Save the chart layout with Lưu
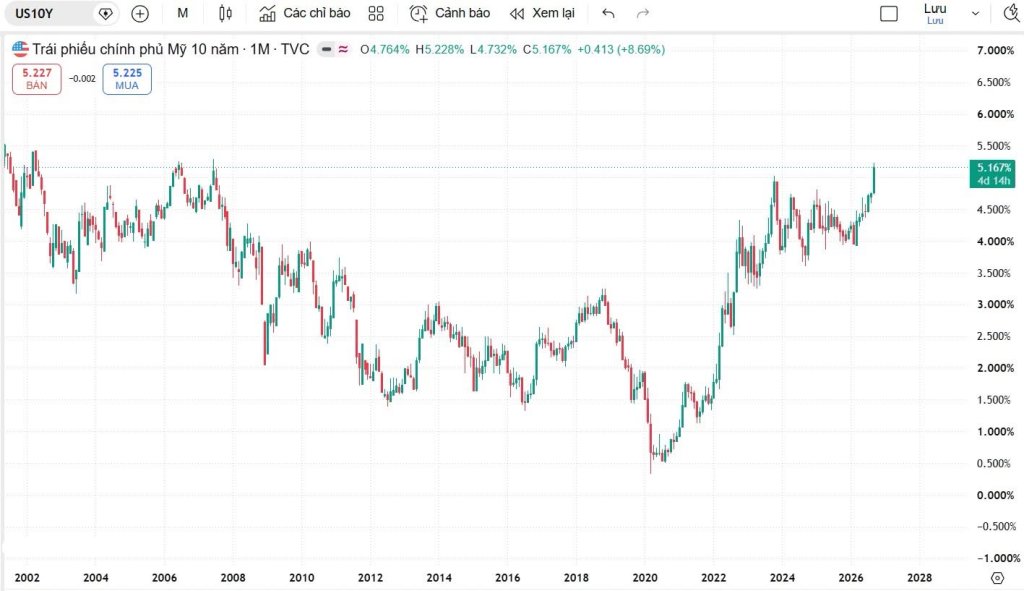Viewport: 1024px width, 591px height. 935,13
